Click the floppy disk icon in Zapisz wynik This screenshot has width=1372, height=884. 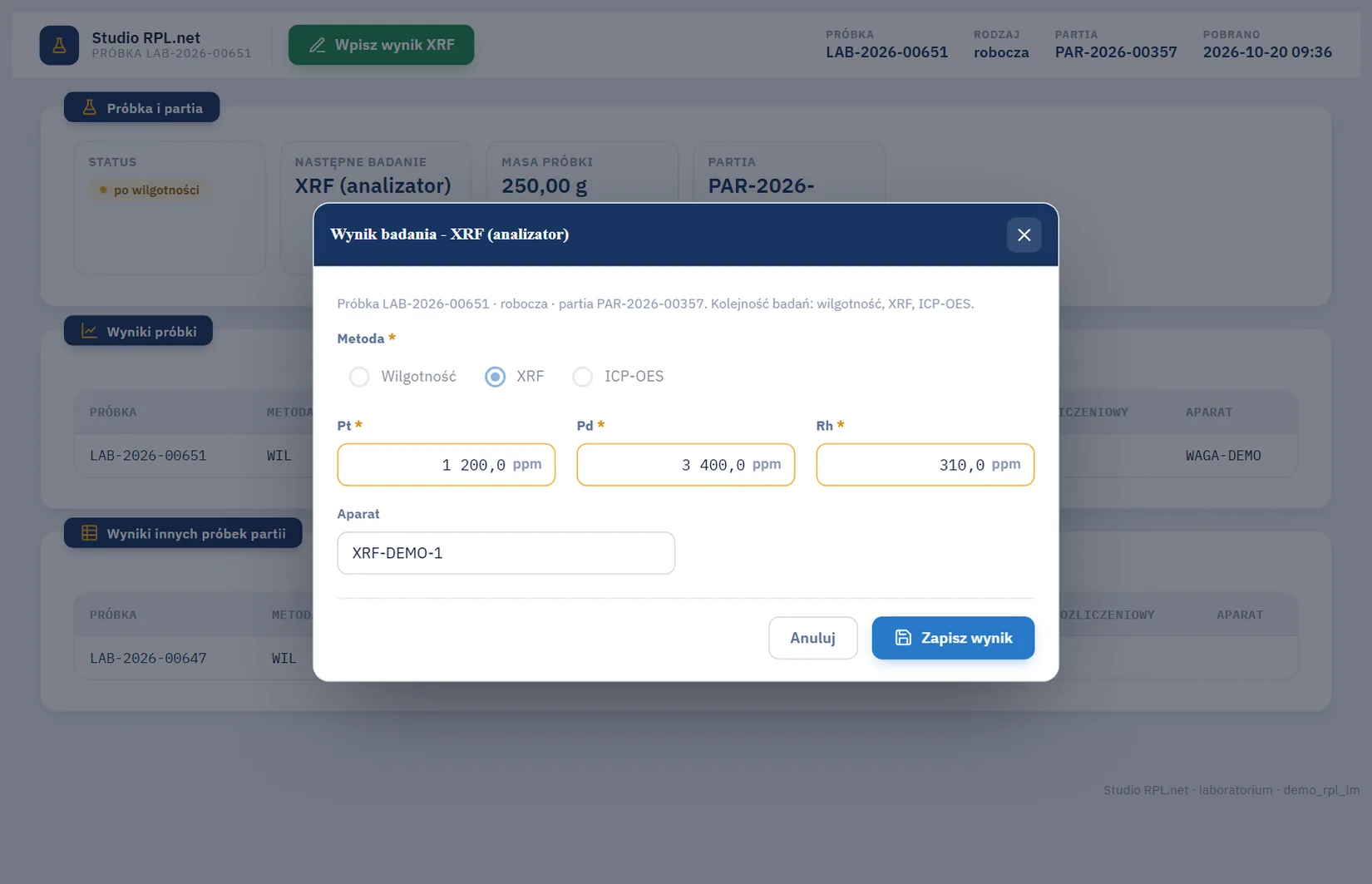tap(903, 638)
